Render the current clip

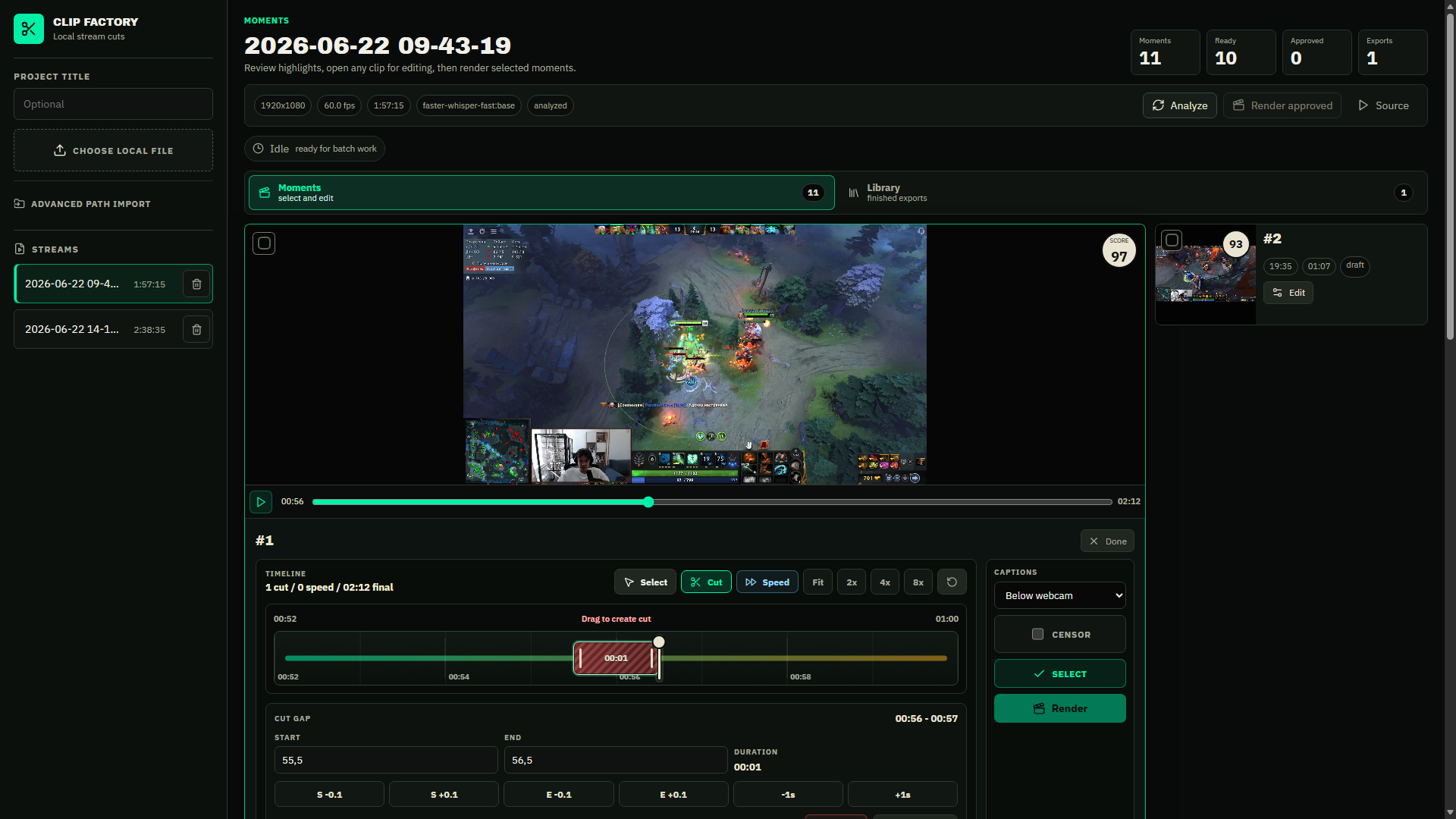(x=1060, y=708)
